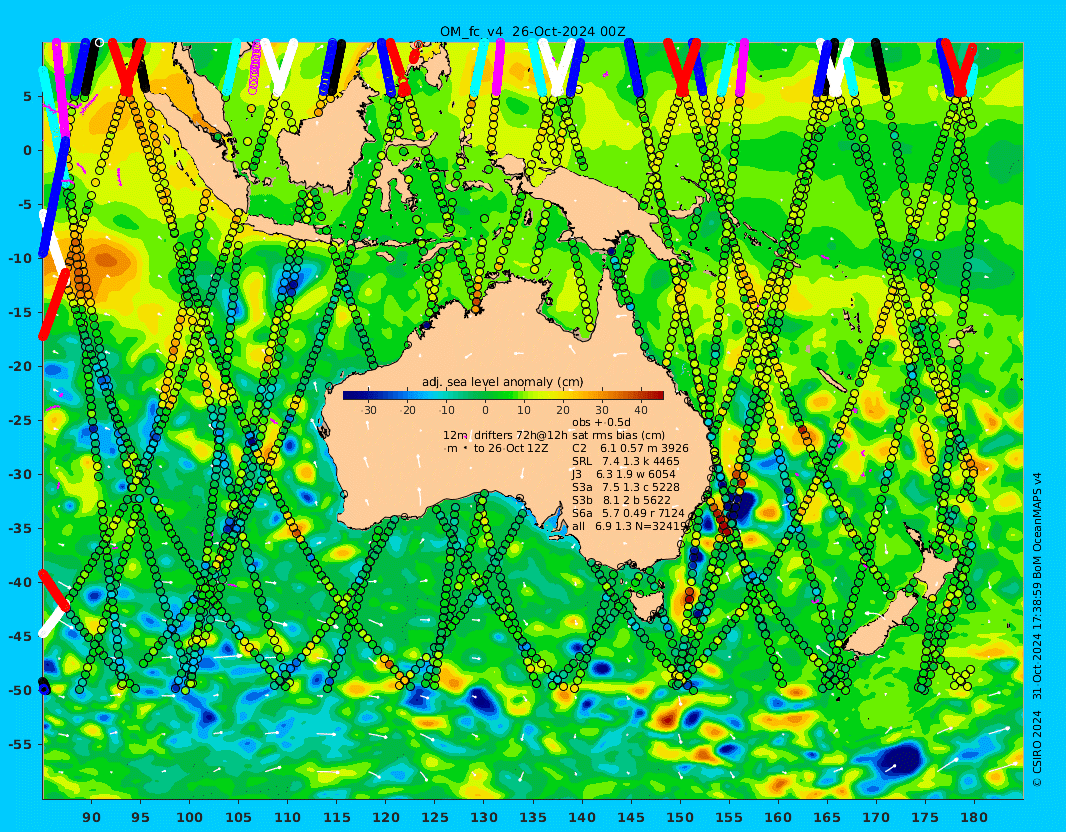This screenshot has height=832, width=1066.
Task: Click latitude label '-15' on left axis
Action: [20, 313]
